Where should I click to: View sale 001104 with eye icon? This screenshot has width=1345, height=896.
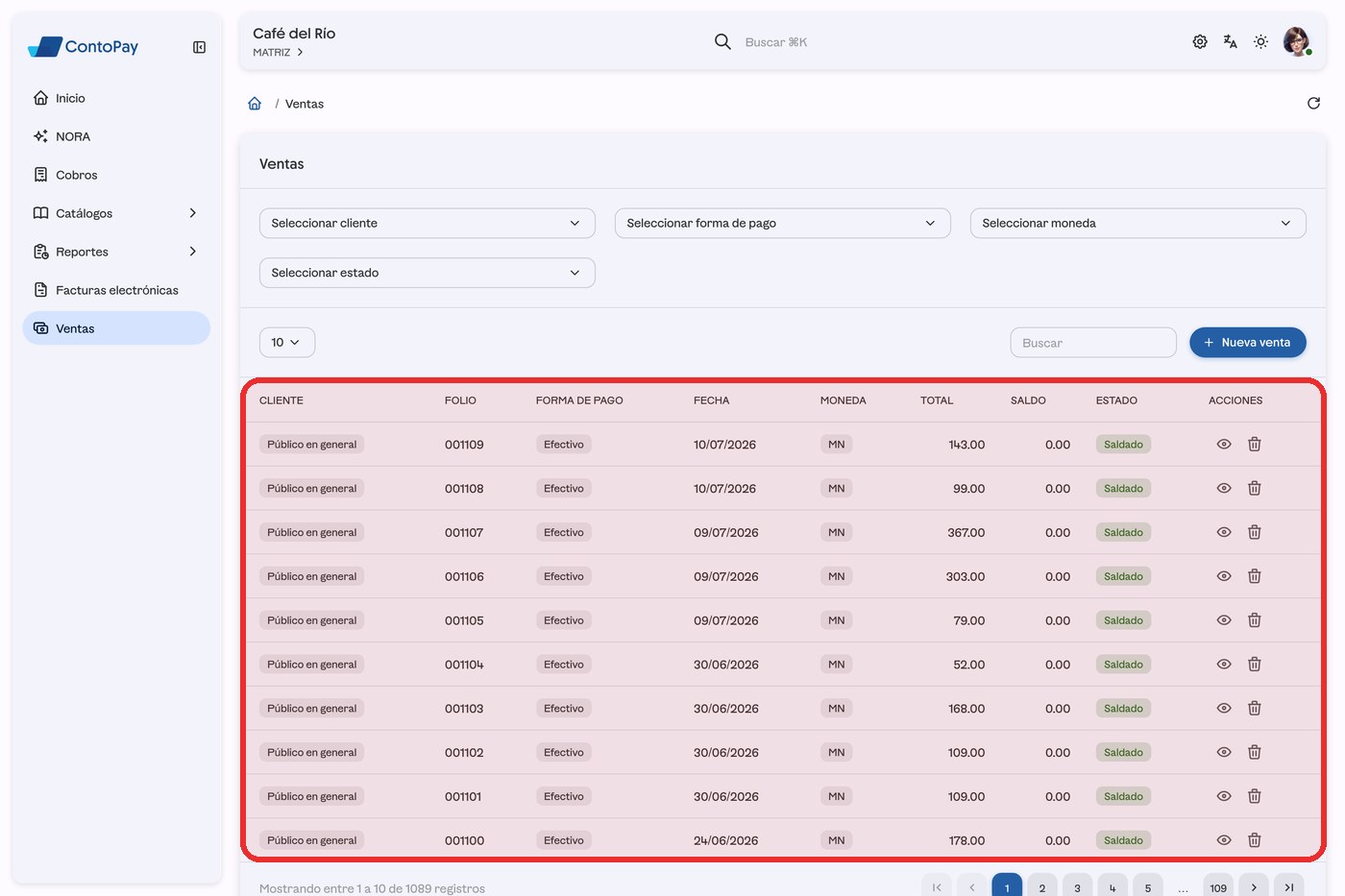pos(1224,665)
